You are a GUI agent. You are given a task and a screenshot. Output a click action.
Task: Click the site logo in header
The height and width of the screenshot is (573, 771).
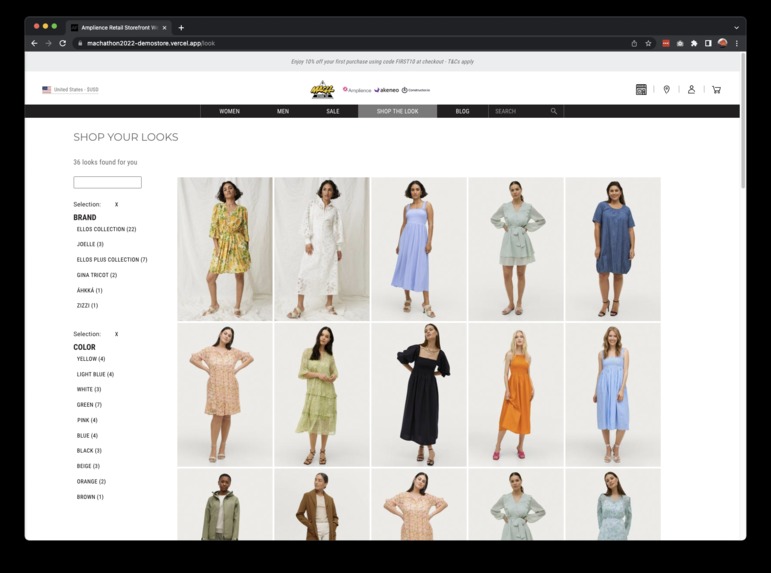tap(323, 90)
